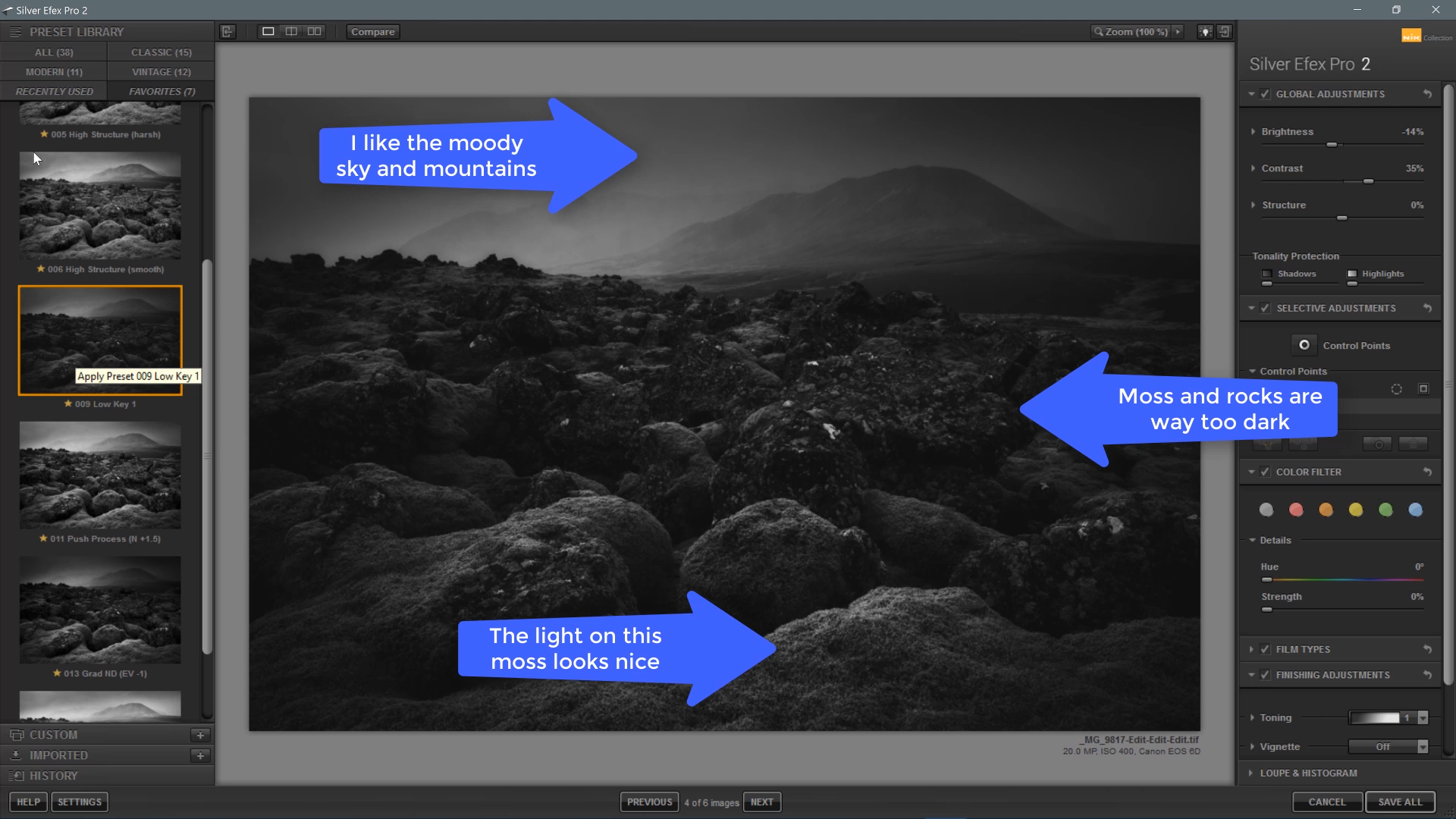Expand the Contrast slider details

point(1253,168)
